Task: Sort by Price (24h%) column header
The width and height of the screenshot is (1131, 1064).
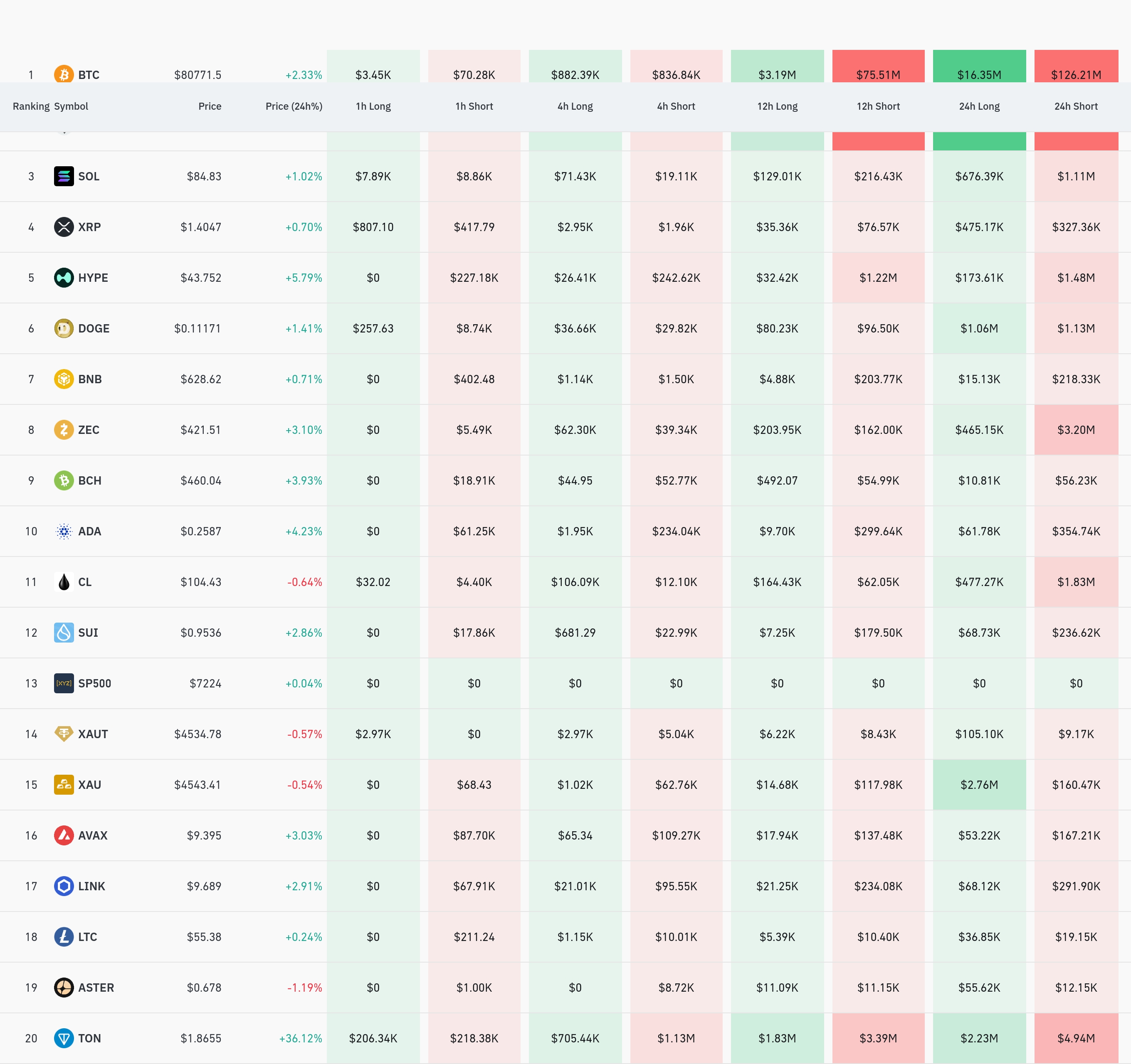Action: pos(294,106)
